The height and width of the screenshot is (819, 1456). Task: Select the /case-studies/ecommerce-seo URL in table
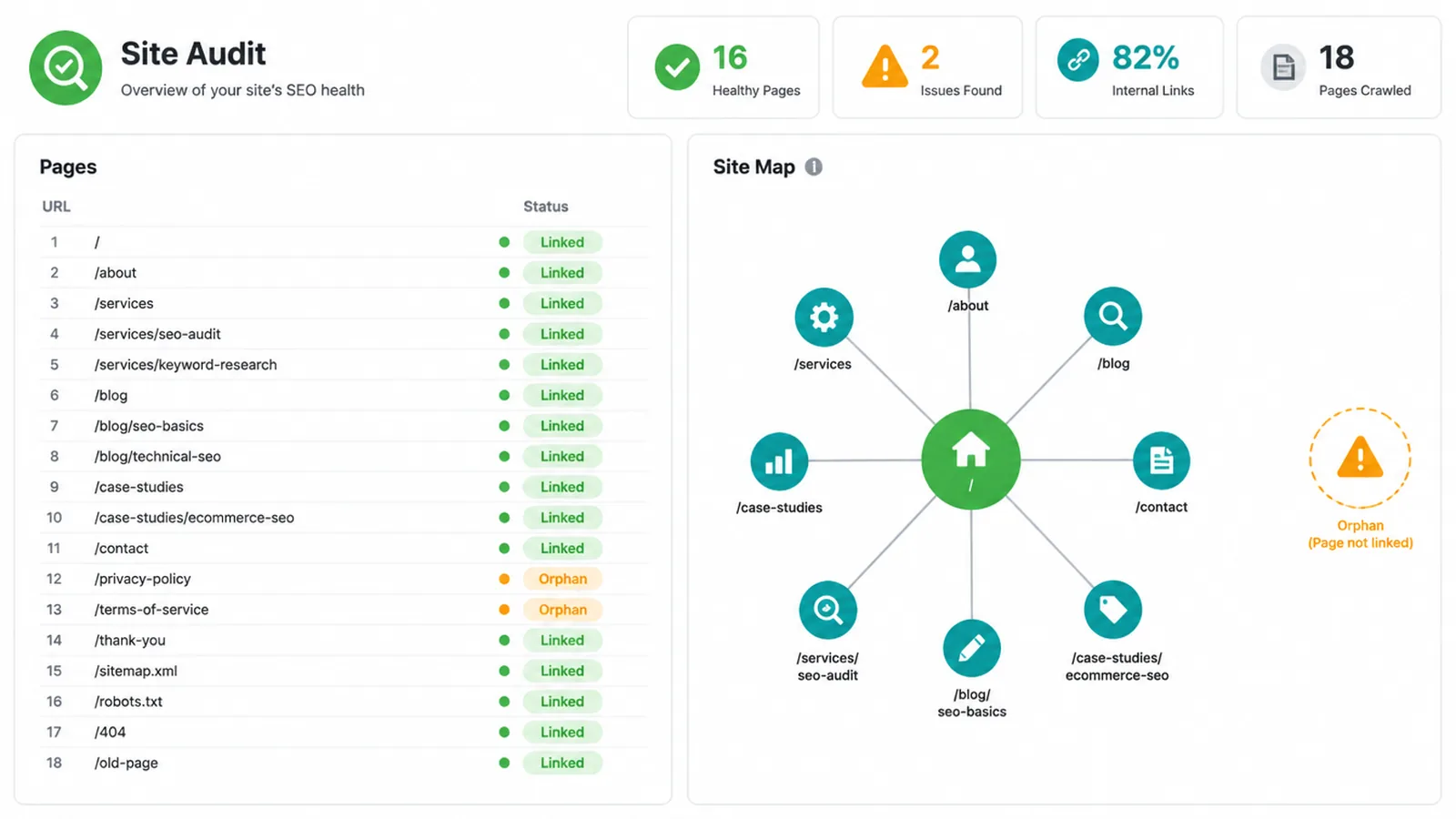pos(194,518)
